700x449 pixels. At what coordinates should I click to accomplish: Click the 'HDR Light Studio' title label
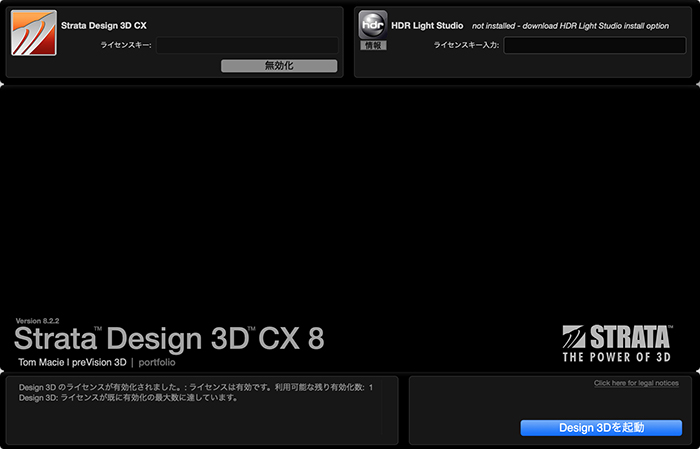tap(427, 25)
